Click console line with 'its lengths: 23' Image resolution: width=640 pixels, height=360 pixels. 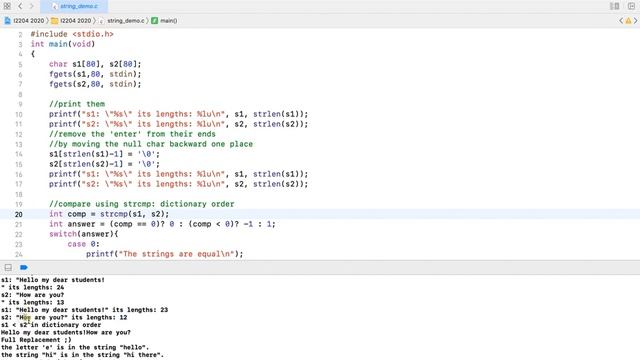click(84, 310)
